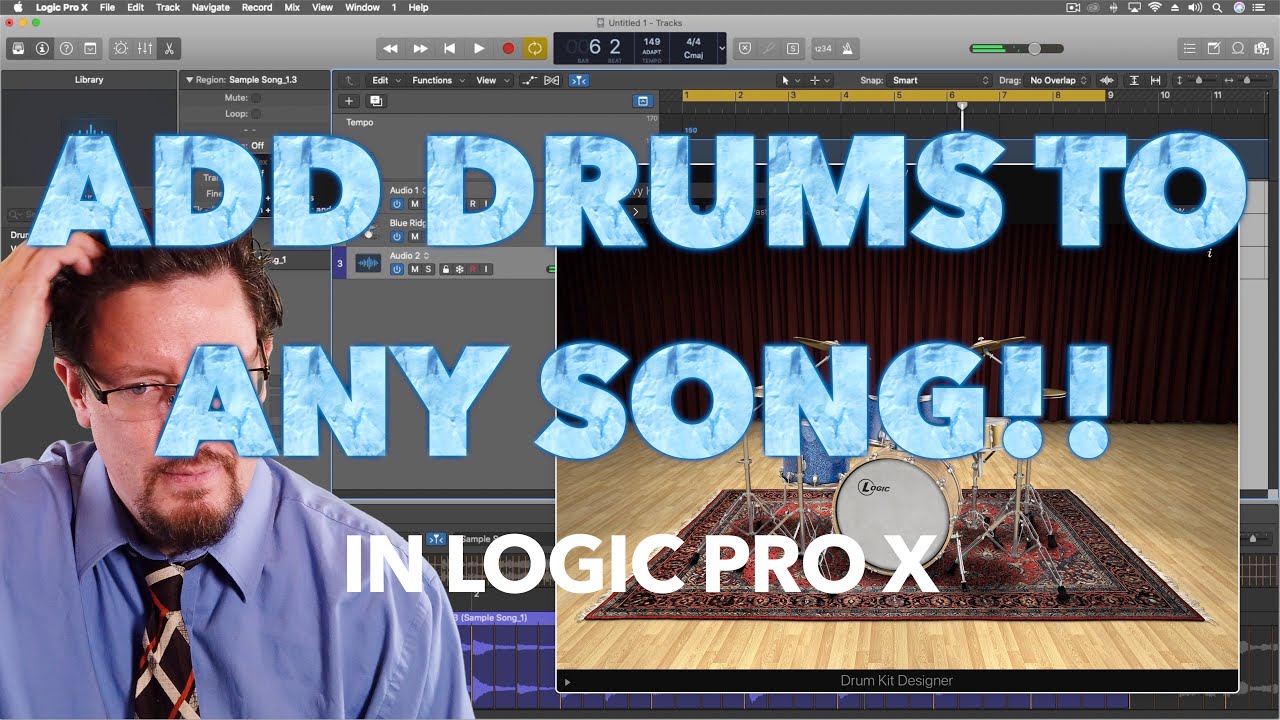1280x720 pixels.
Task: Toggle the yellow Cycle button
Action: click(x=535, y=48)
